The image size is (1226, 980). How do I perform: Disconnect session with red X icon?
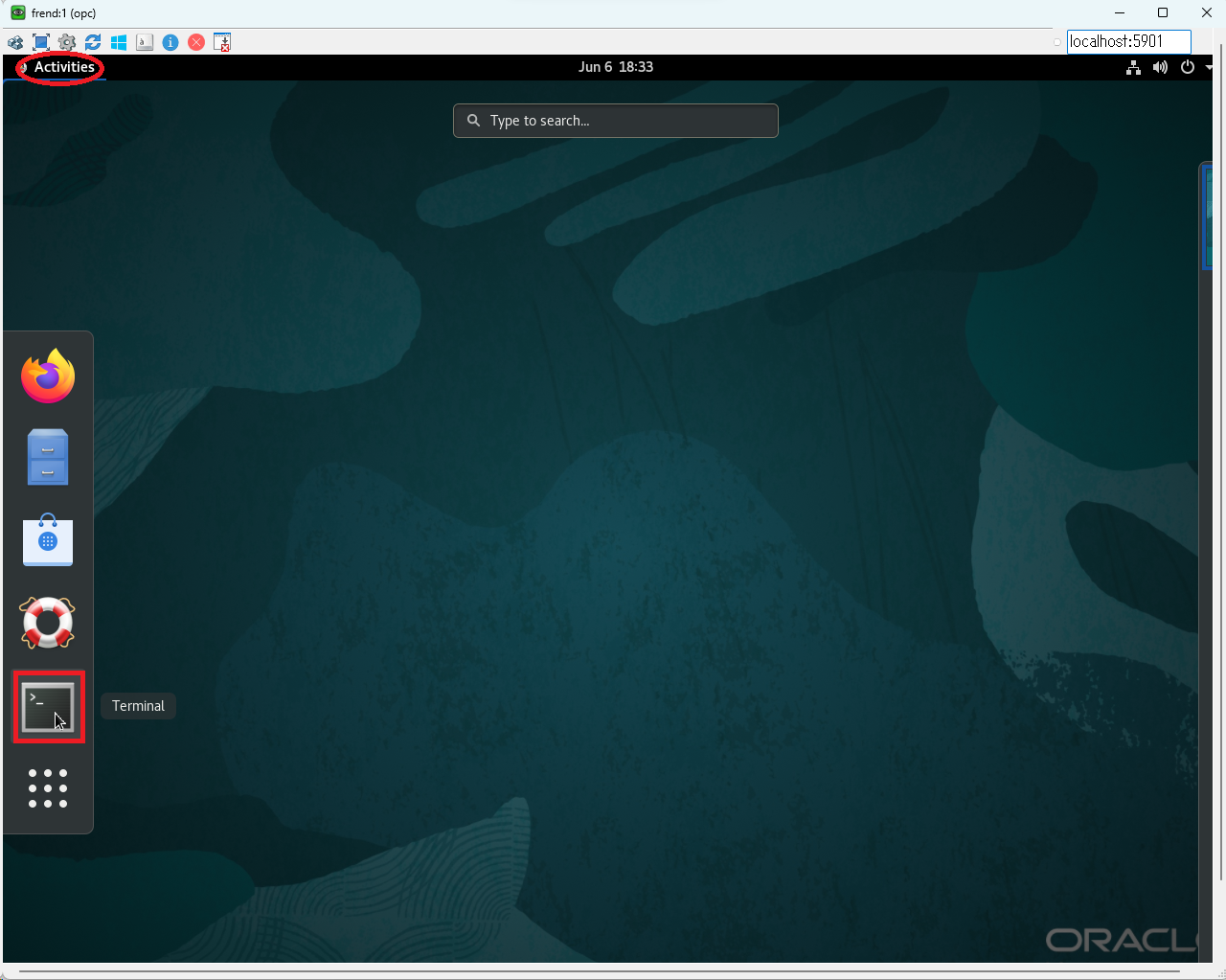coord(196,42)
